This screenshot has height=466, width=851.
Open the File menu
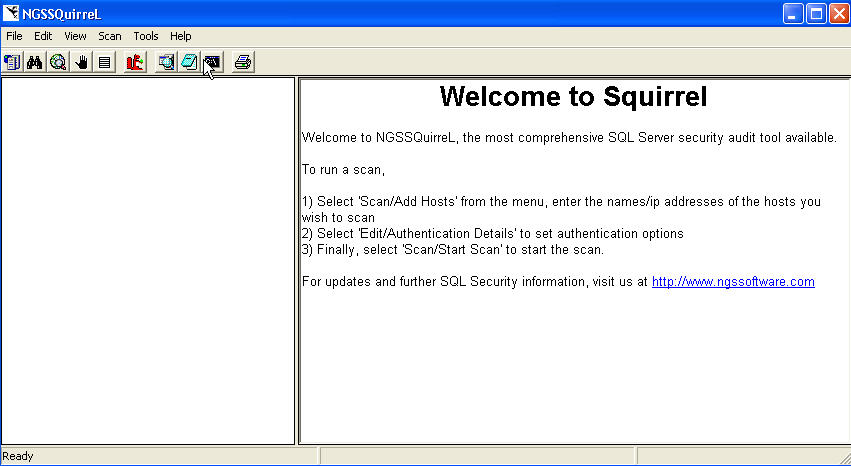(15, 36)
